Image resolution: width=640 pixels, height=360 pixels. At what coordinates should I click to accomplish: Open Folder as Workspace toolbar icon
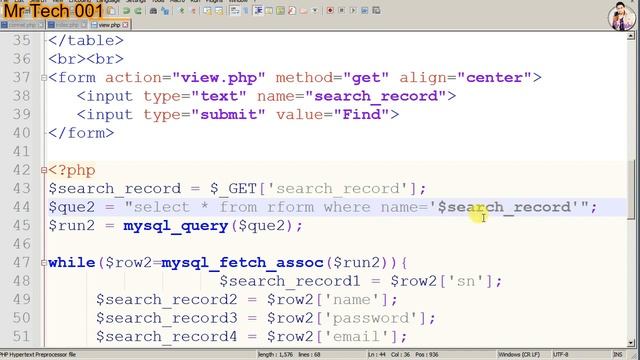coord(303,11)
